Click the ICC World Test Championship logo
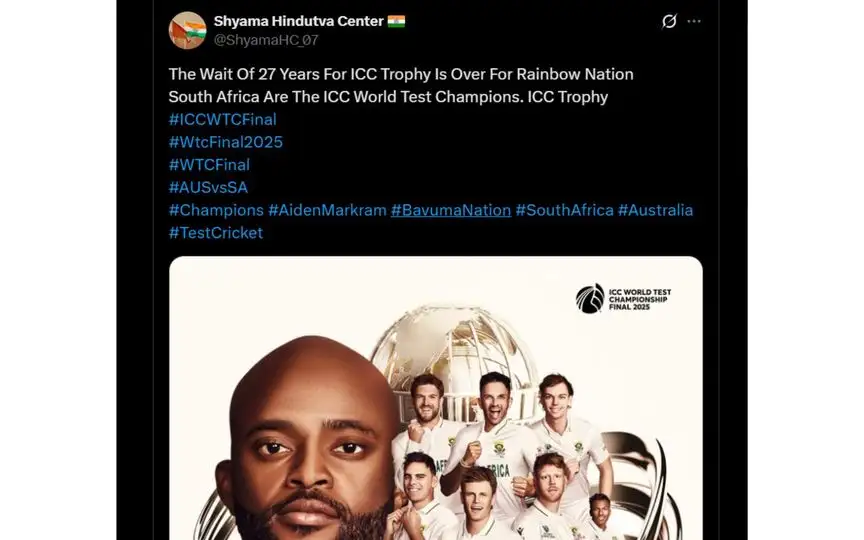Image resolution: width=864 pixels, height=540 pixels. (x=623, y=299)
